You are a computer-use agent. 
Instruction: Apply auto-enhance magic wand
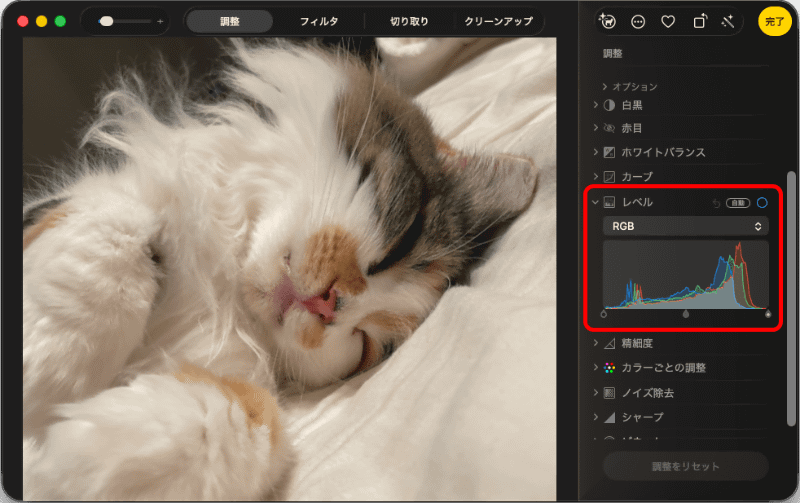pos(728,21)
